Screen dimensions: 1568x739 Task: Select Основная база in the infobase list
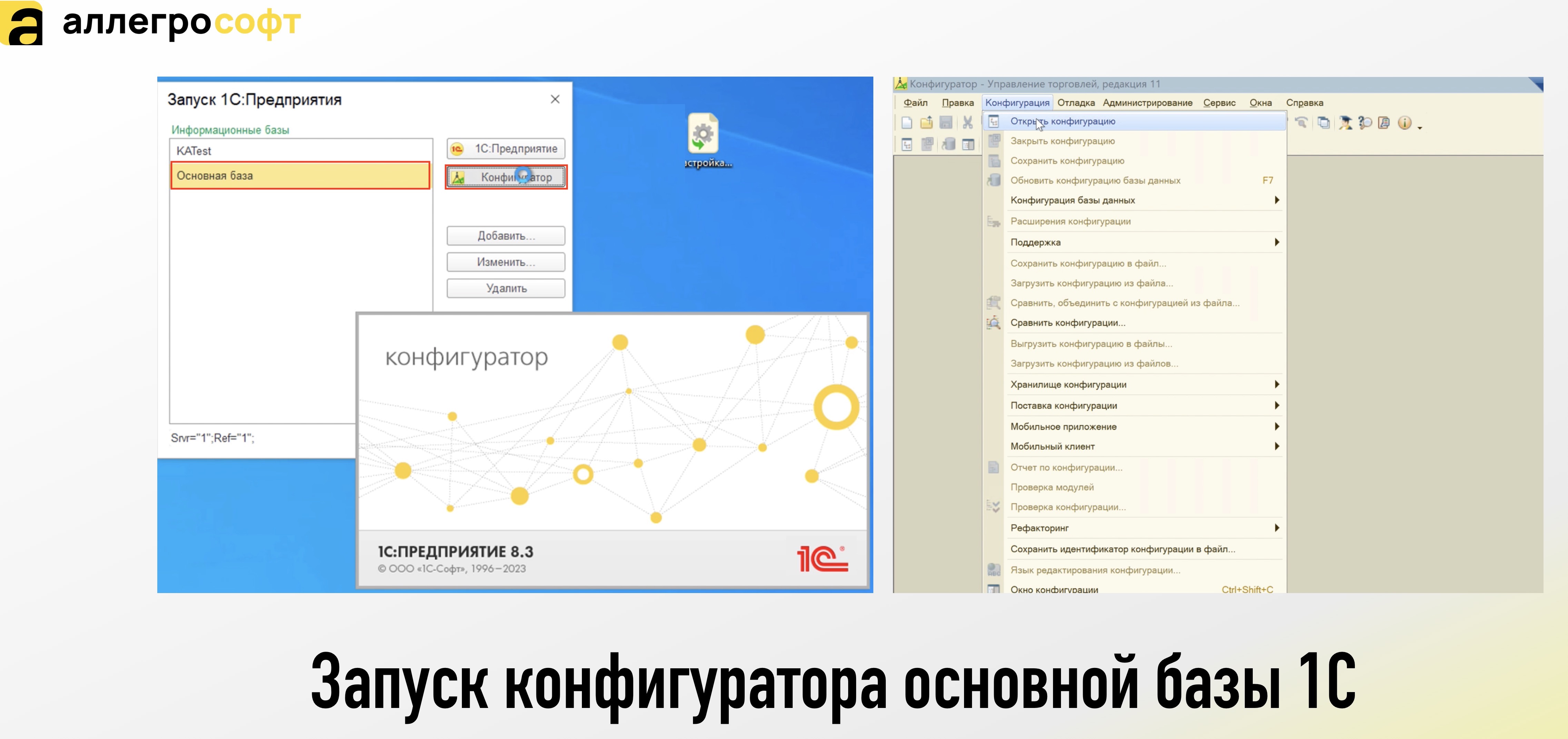coord(301,175)
